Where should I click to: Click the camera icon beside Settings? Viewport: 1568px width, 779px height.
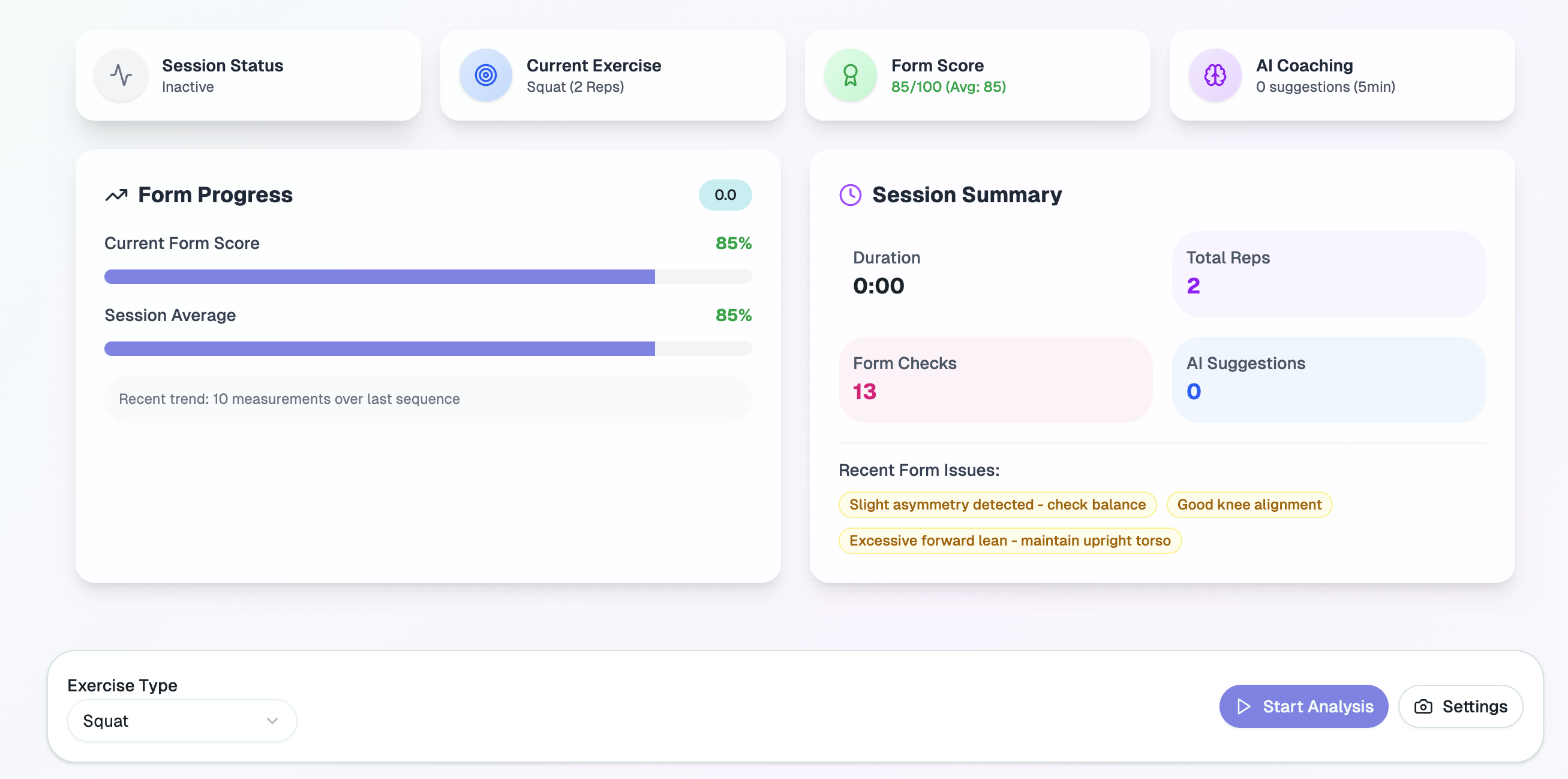click(1422, 706)
